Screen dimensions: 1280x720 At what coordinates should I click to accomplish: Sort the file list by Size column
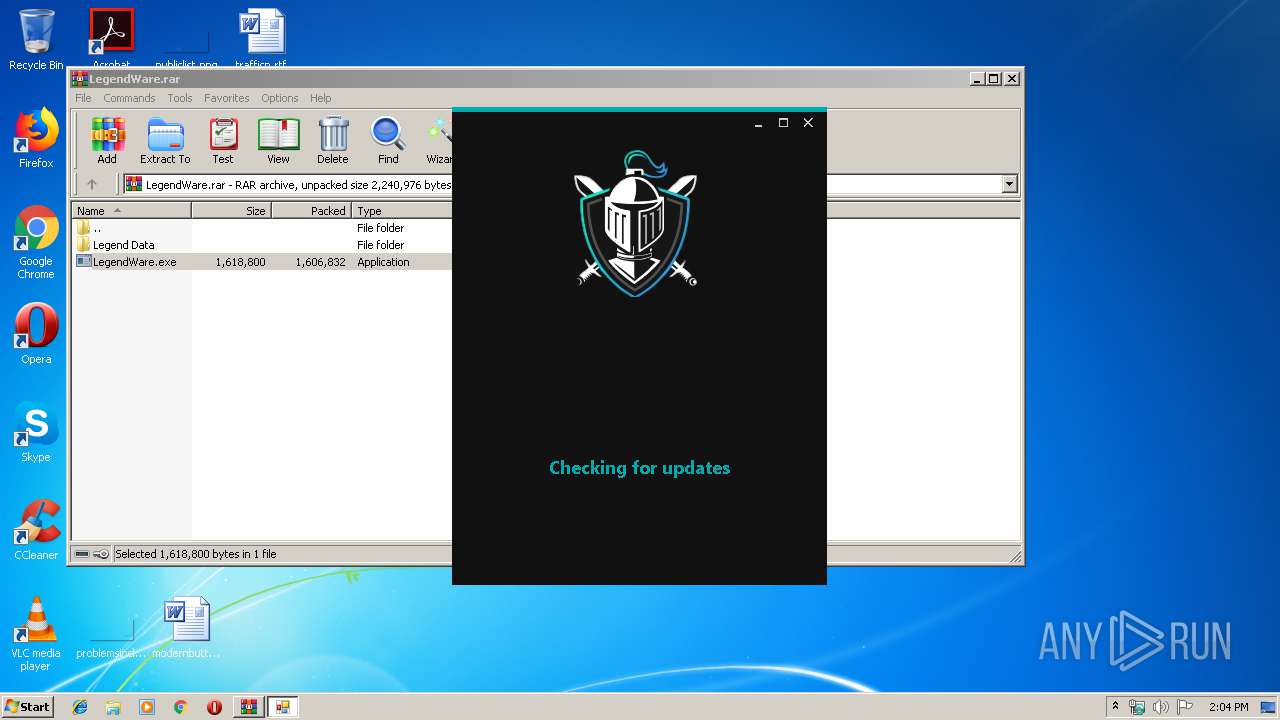tap(232, 211)
